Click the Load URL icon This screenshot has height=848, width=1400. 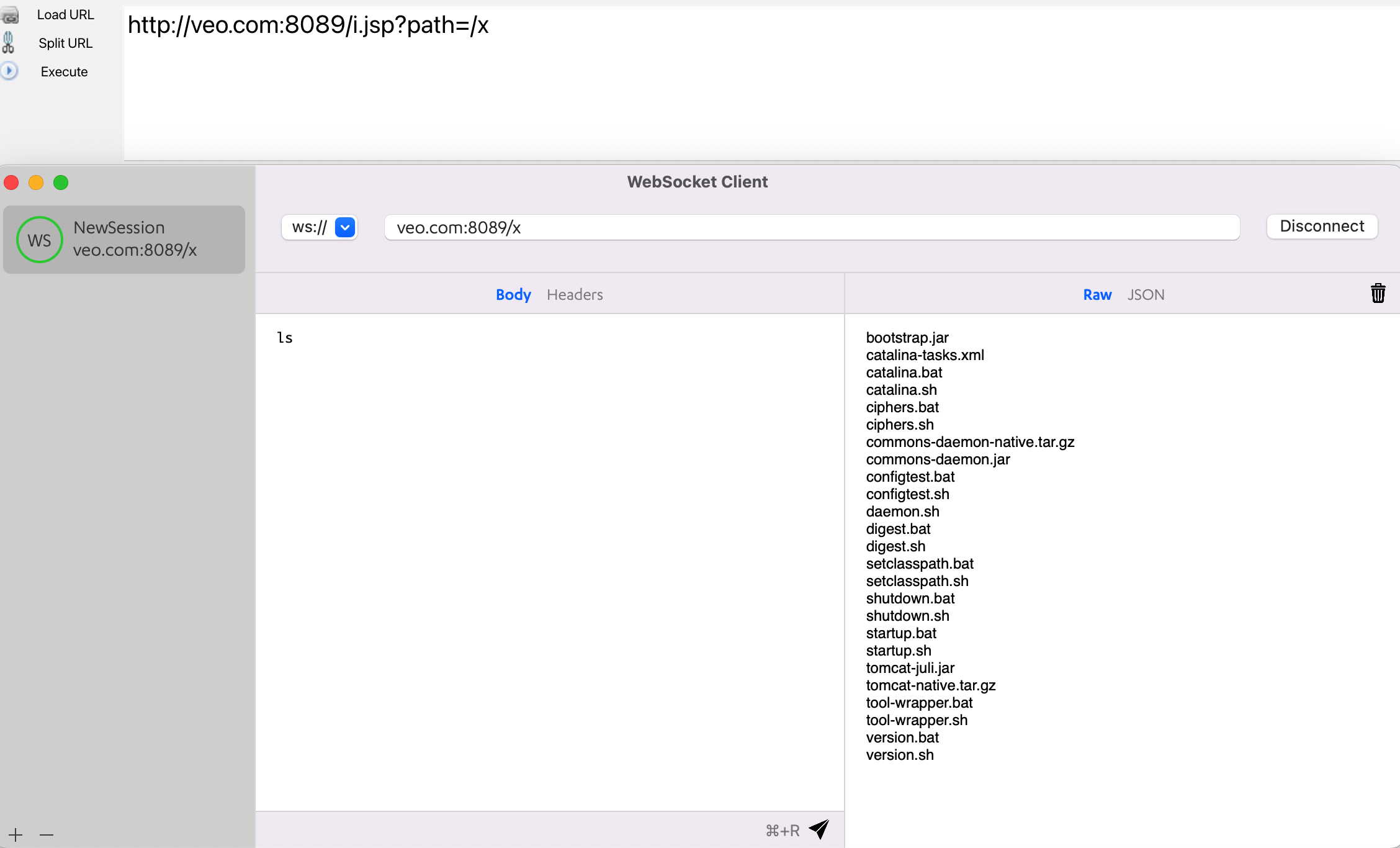pos(10,15)
